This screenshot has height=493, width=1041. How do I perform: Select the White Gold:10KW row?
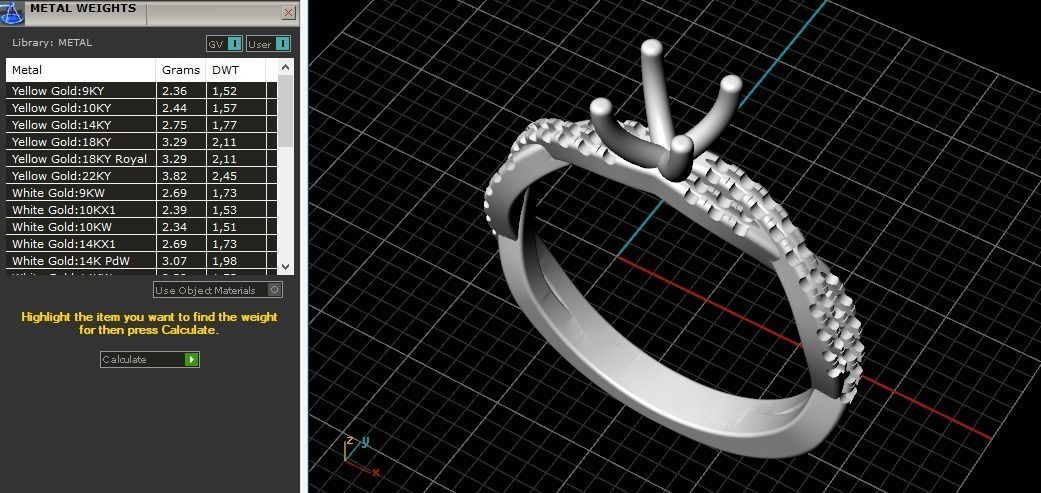[x=141, y=227]
